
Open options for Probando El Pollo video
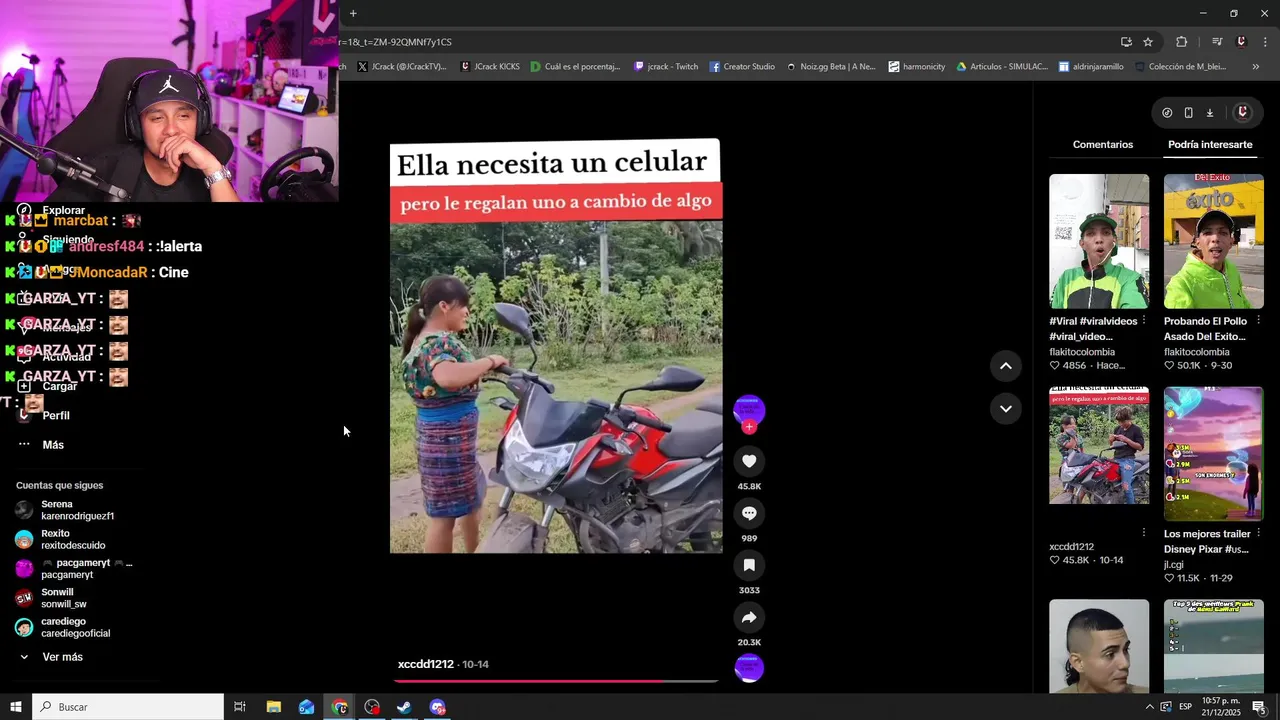tap(1258, 321)
